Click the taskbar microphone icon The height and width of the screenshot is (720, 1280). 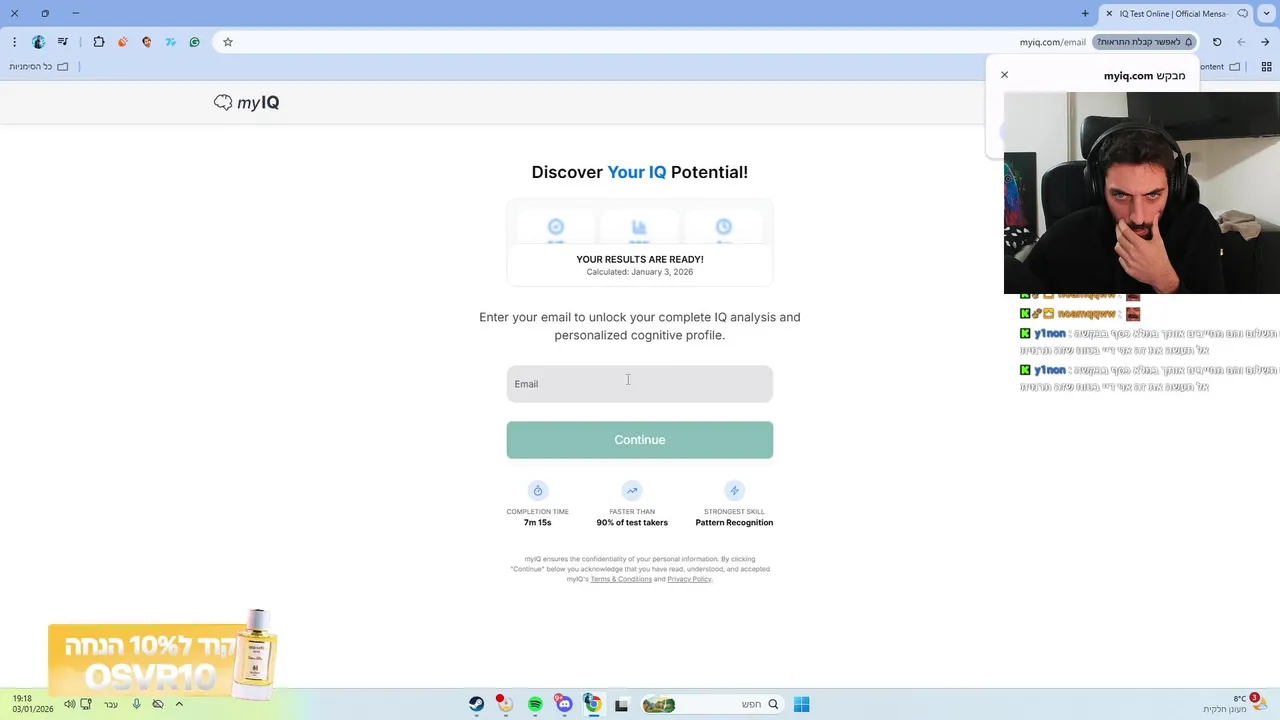[x=137, y=704]
